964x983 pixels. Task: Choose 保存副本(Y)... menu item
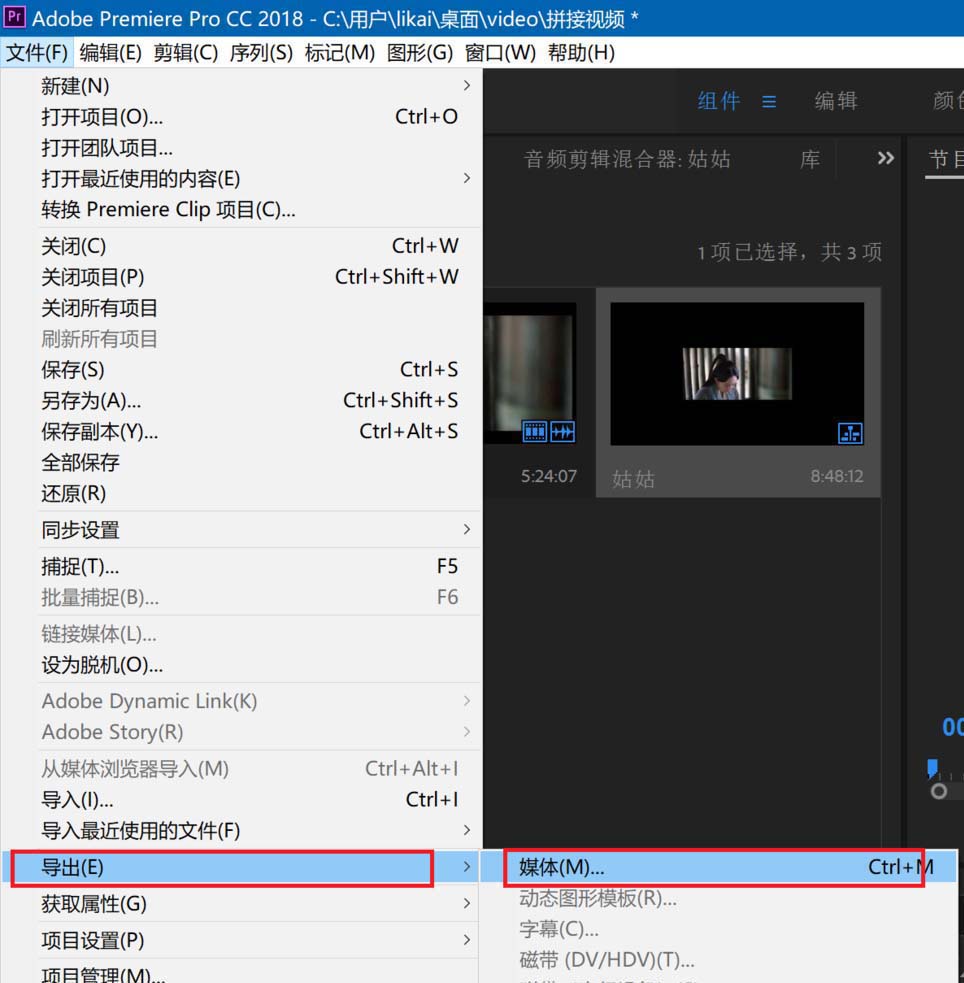coord(242,431)
